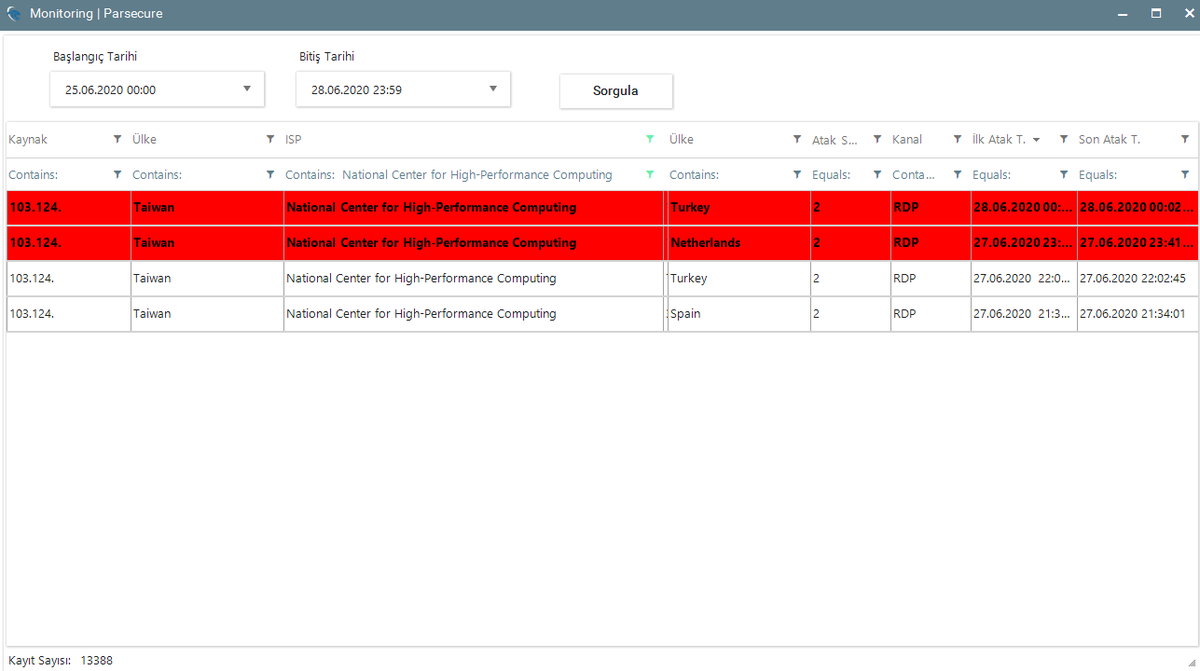The height and width of the screenshot is (671, 1200).
Task: Open the Atak S... column header filter icon
Action: pyautogui.click(x=877, y=140)
